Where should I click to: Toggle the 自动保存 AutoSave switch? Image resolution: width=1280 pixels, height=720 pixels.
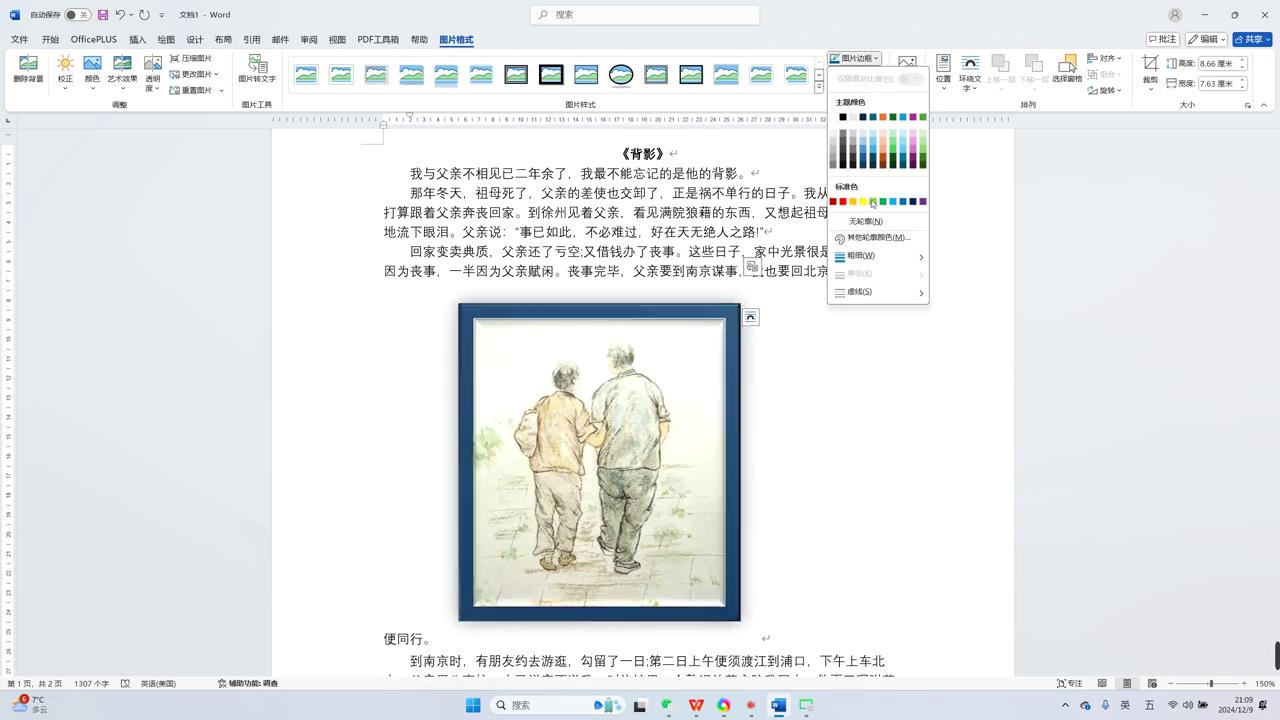click(77, 15)
